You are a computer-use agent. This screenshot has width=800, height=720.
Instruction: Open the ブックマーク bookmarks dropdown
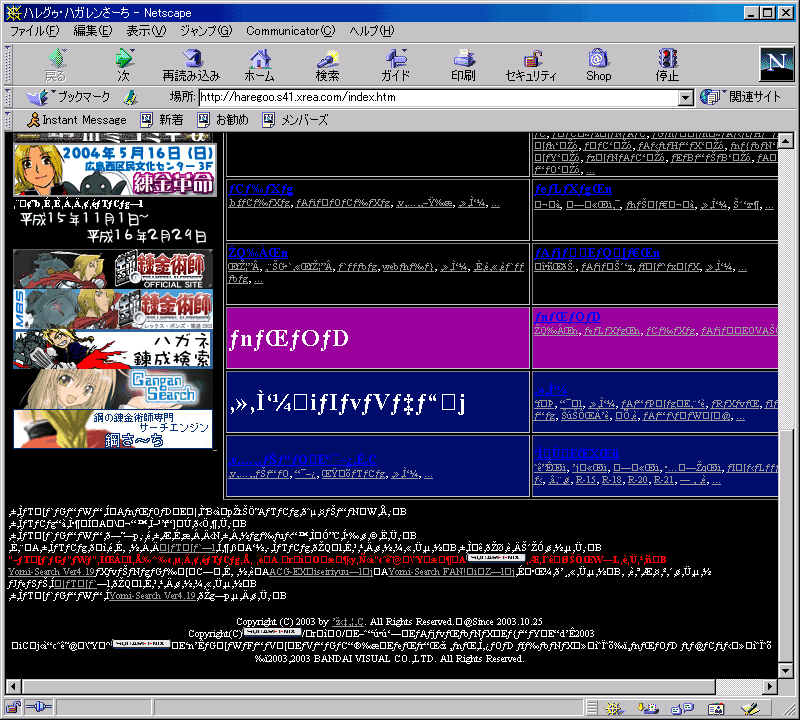68,97
